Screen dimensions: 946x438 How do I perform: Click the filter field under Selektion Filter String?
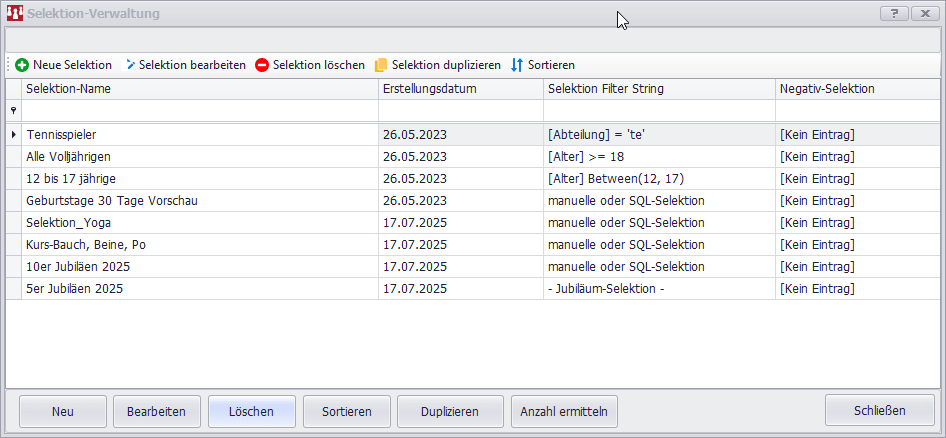pos(659,111)
